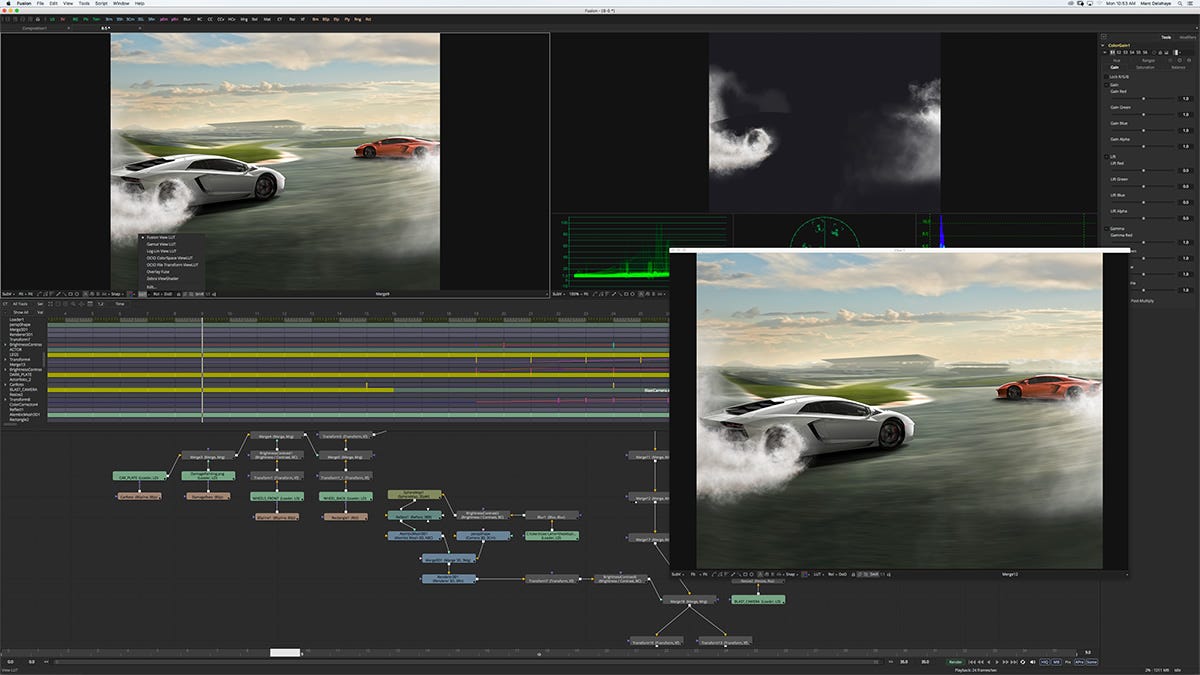The height and width of the screenshot is (675, 1200).
Task: Toggle the MB motion blur button
Action: [1057, 662]
